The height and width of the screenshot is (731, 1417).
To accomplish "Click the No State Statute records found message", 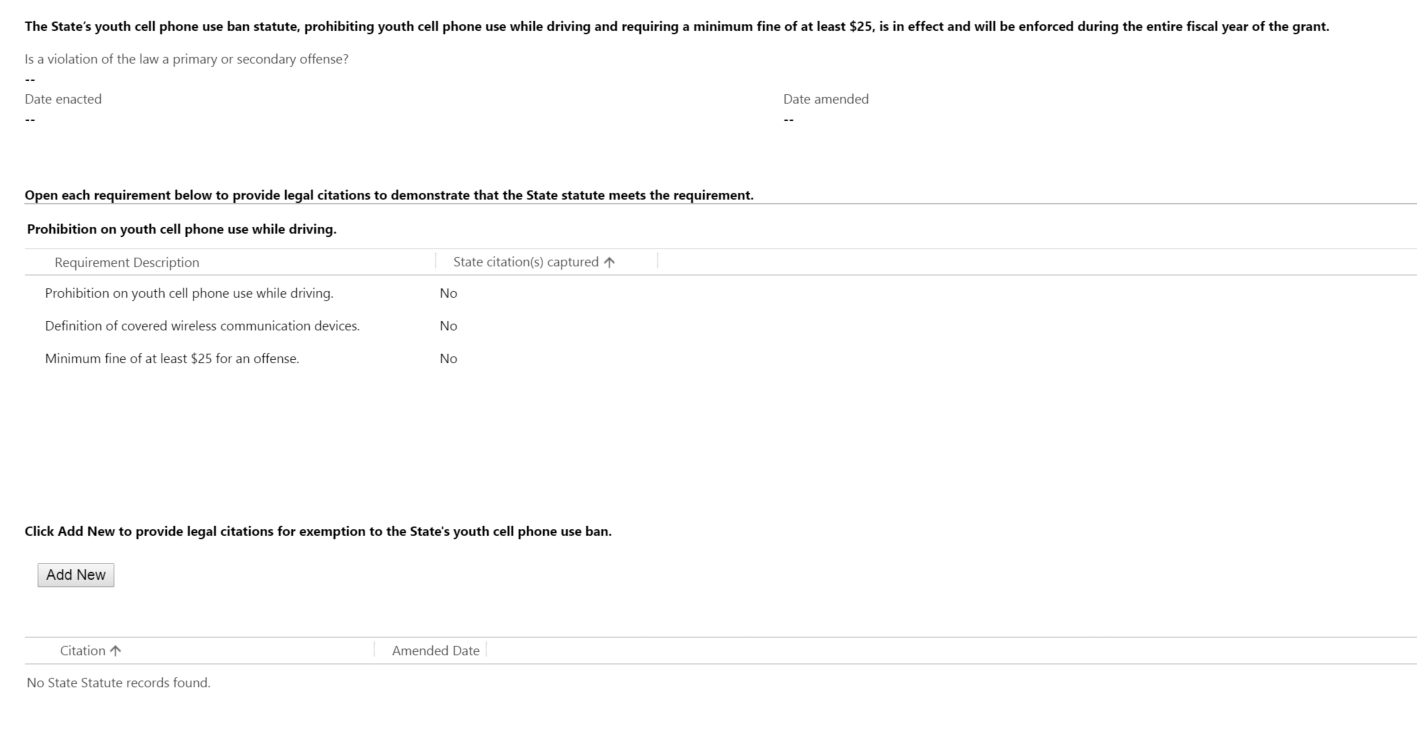I will pyautogui.click(x=118, y=683).
